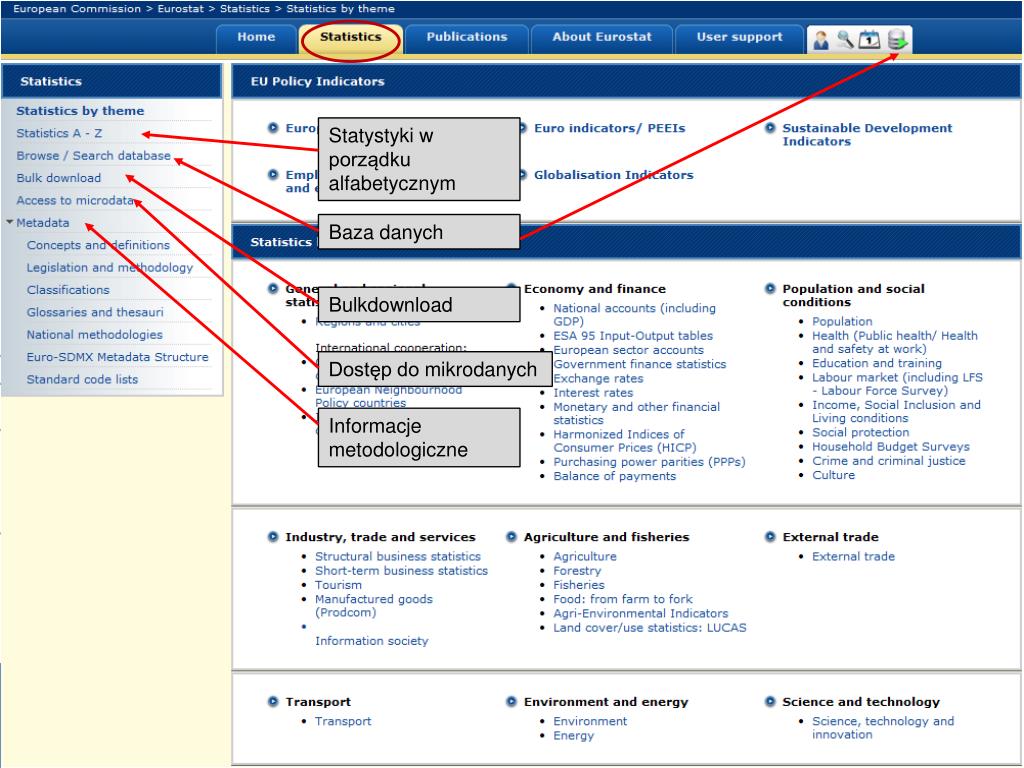Click bullet icon beside Industry, trade and services
Screen dimensions: 1024x768
point(273,537)
